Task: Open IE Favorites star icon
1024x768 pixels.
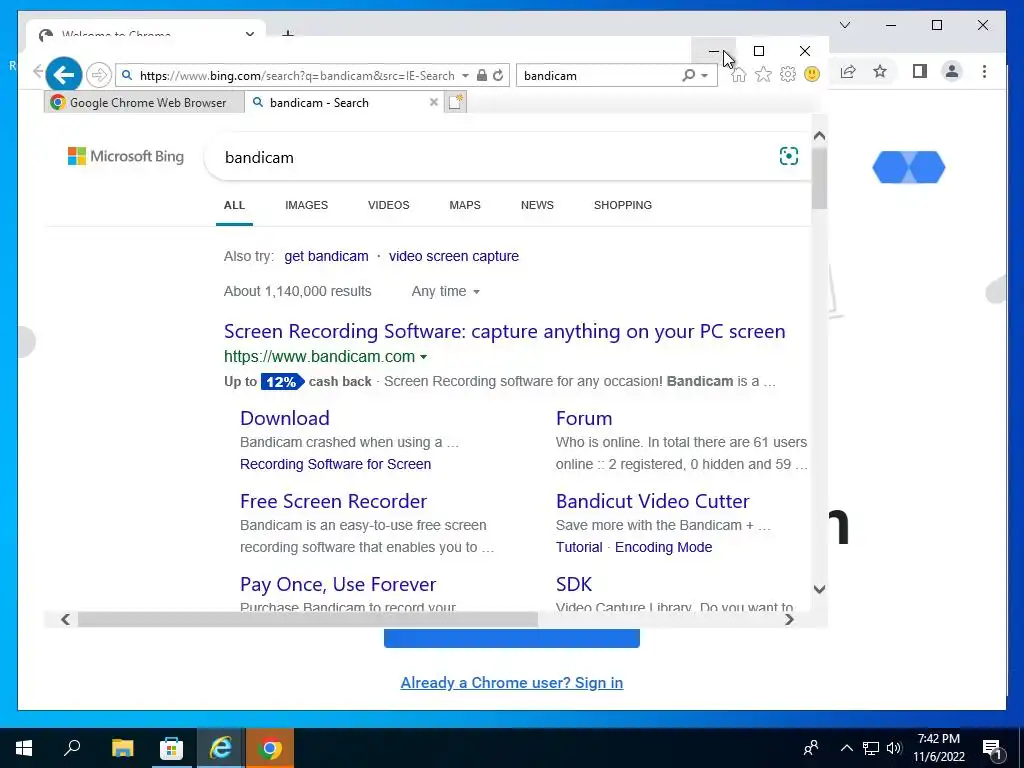Action: tap(763, 74)
